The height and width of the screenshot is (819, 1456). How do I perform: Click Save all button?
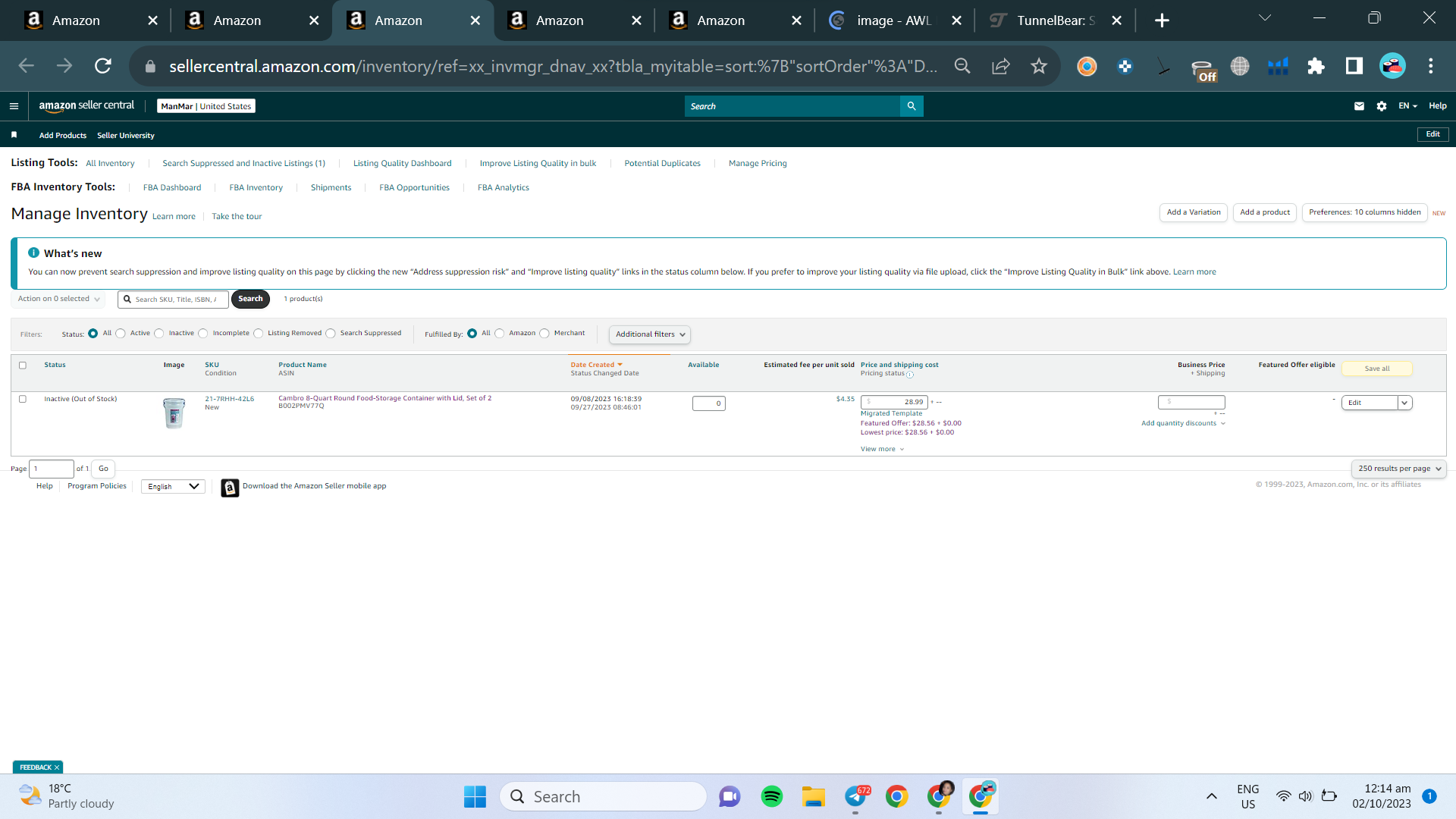click(x=1377, y=369)
